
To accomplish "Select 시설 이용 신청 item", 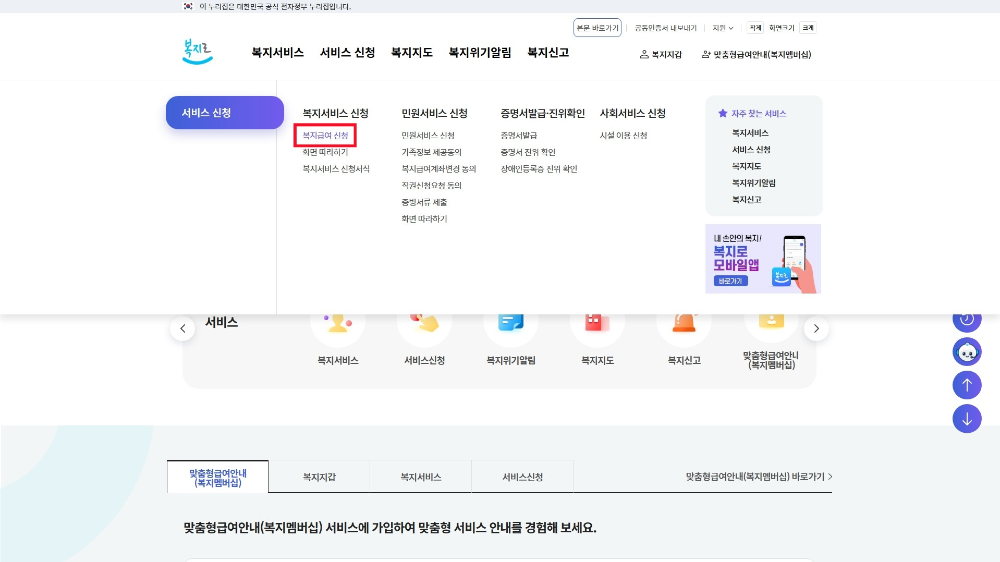I will 623,135.
